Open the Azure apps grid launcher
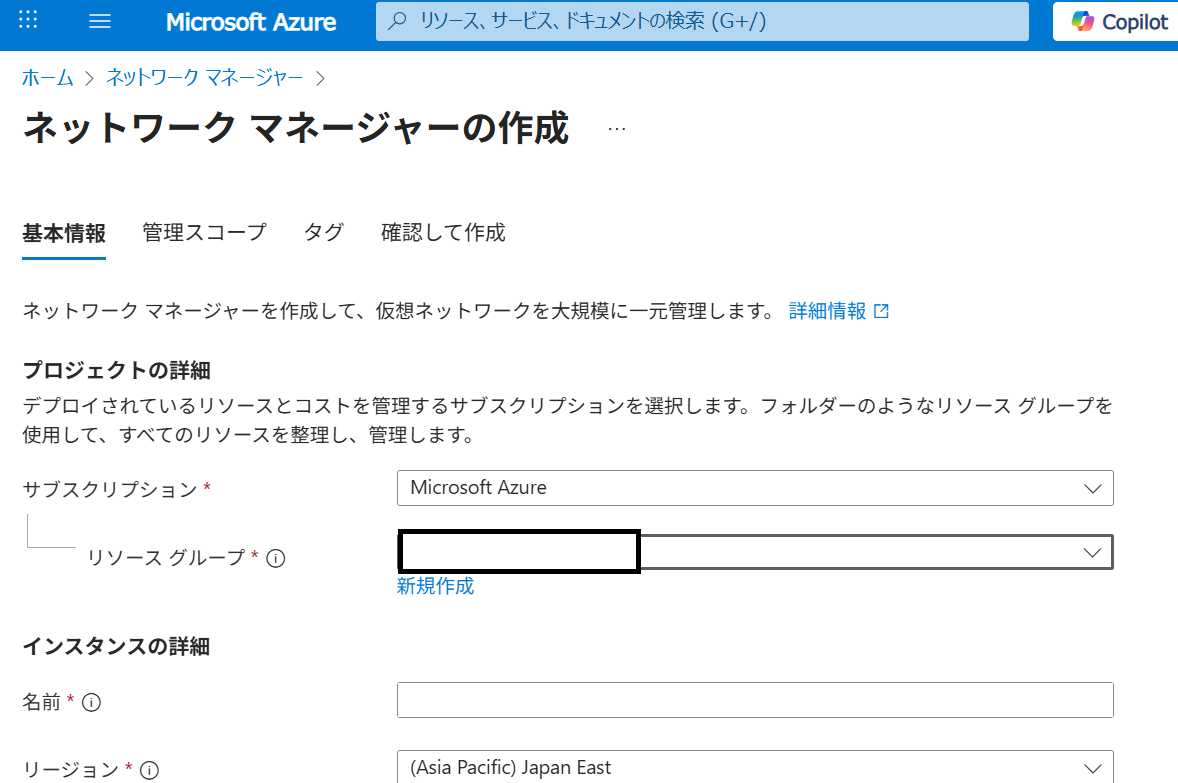 [x=28, y=20]
